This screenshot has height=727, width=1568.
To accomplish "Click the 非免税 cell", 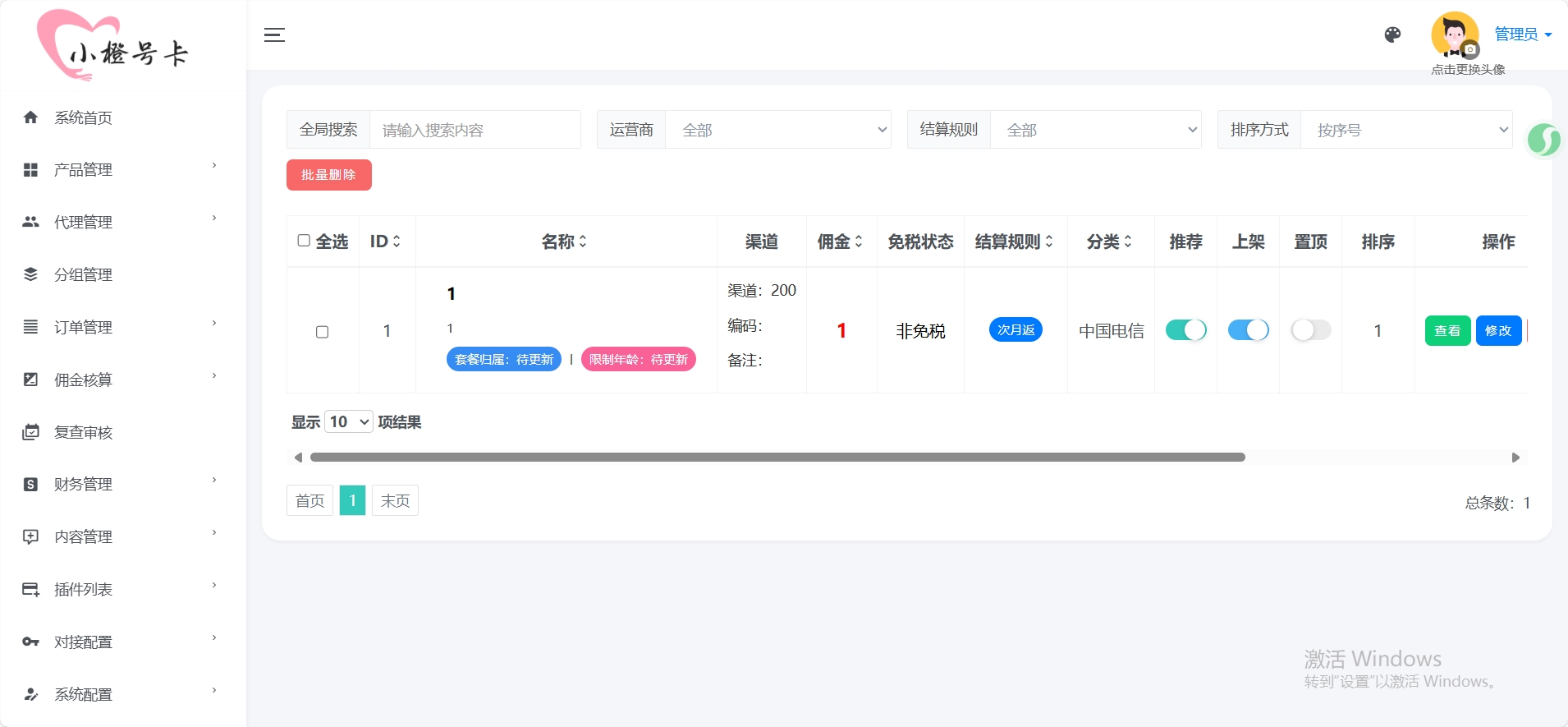I will (x=920, y=331).
